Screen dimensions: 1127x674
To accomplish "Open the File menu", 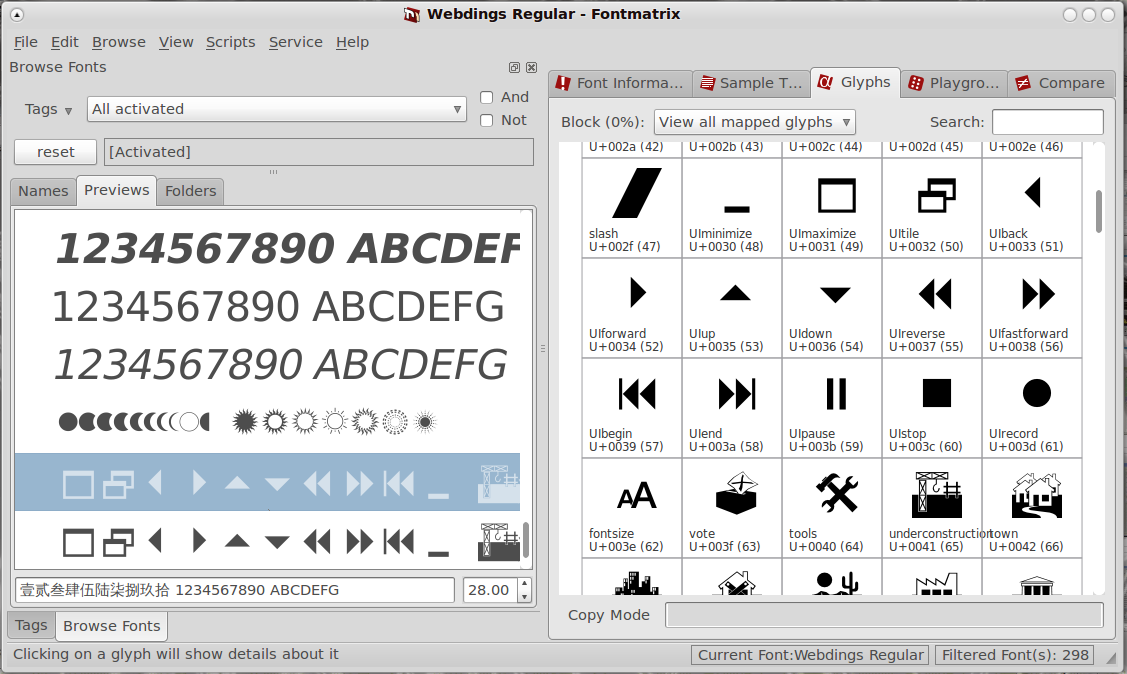I will [x=25, y=42].
